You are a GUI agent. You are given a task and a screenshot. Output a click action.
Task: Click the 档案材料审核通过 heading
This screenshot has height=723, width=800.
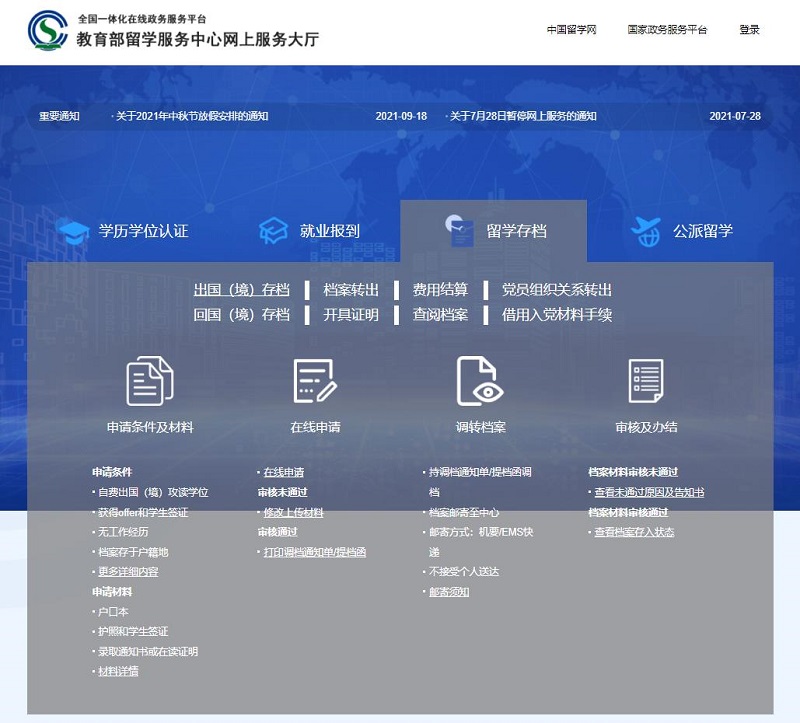(628, 512)
